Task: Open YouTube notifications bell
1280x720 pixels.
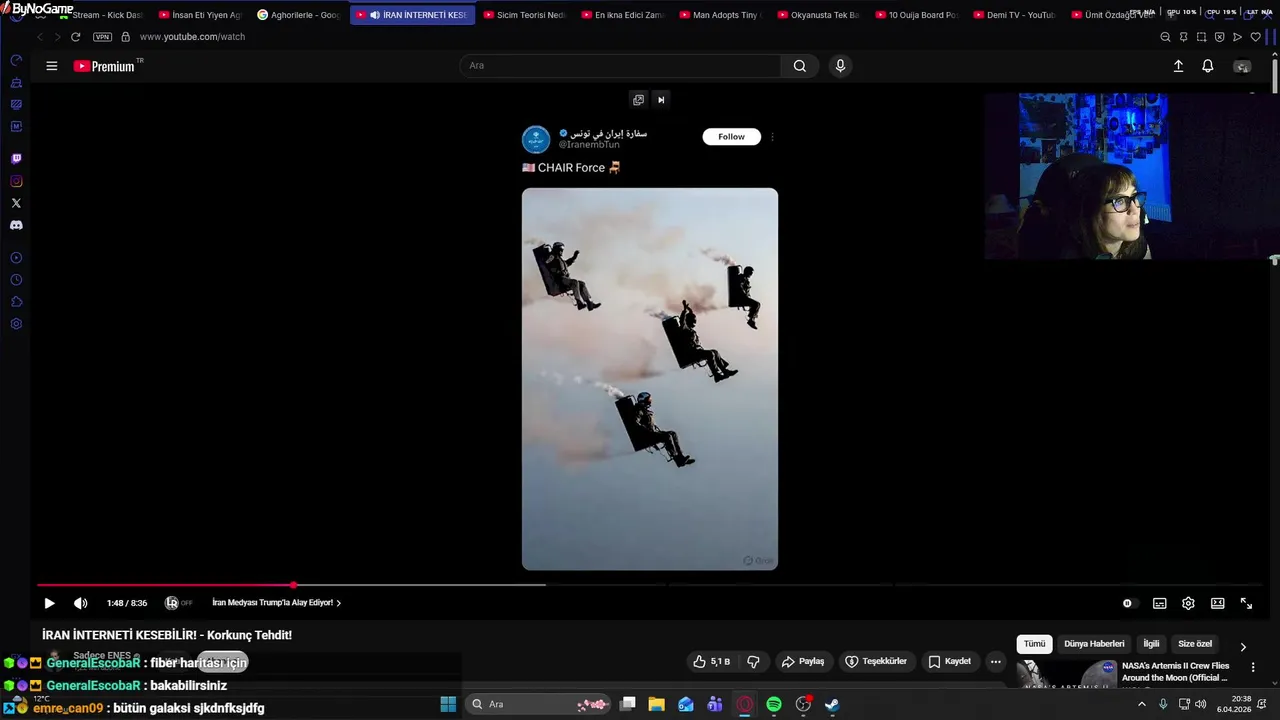Action: pos(1208,66)
